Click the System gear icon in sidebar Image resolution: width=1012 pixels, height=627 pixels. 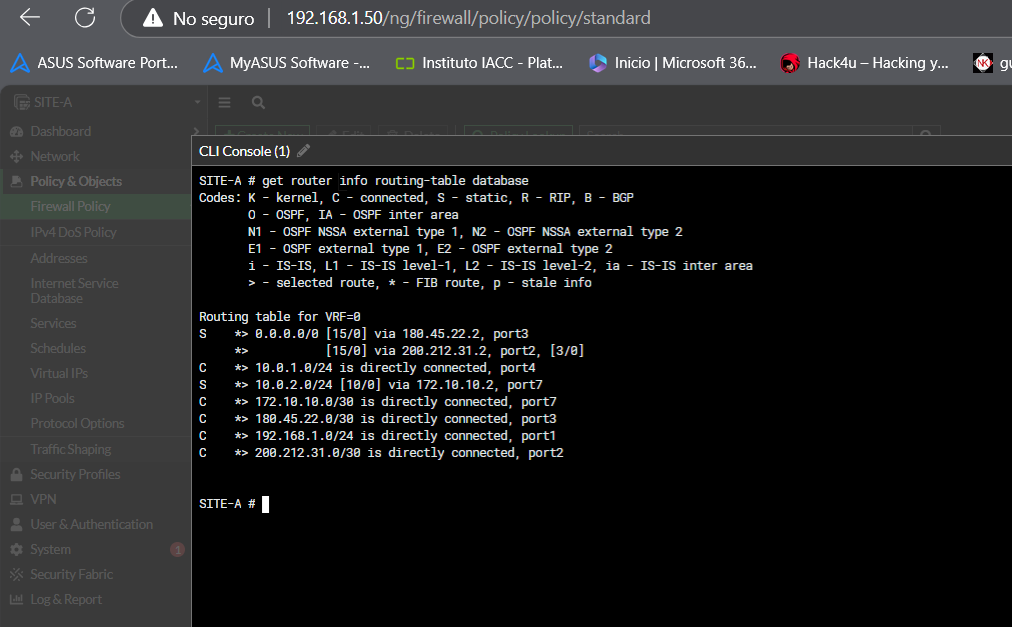point(16,550)
